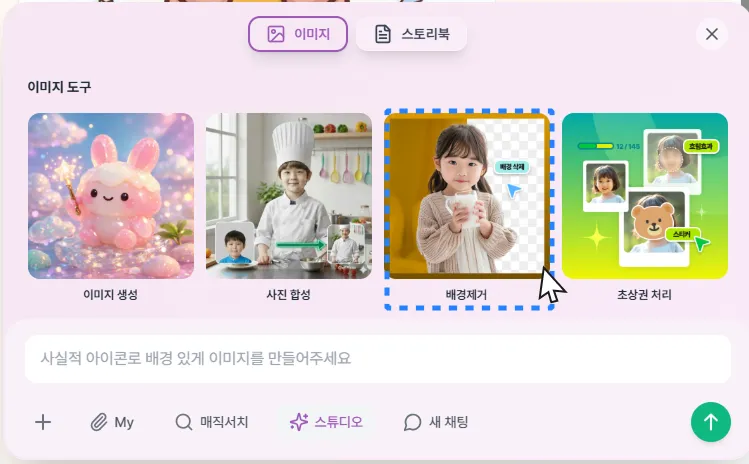The height and width of the screenshot is (464, 749).
Task: Open the 초상권 처리 tool thumbnail
Action: click(x=645, y=196)
